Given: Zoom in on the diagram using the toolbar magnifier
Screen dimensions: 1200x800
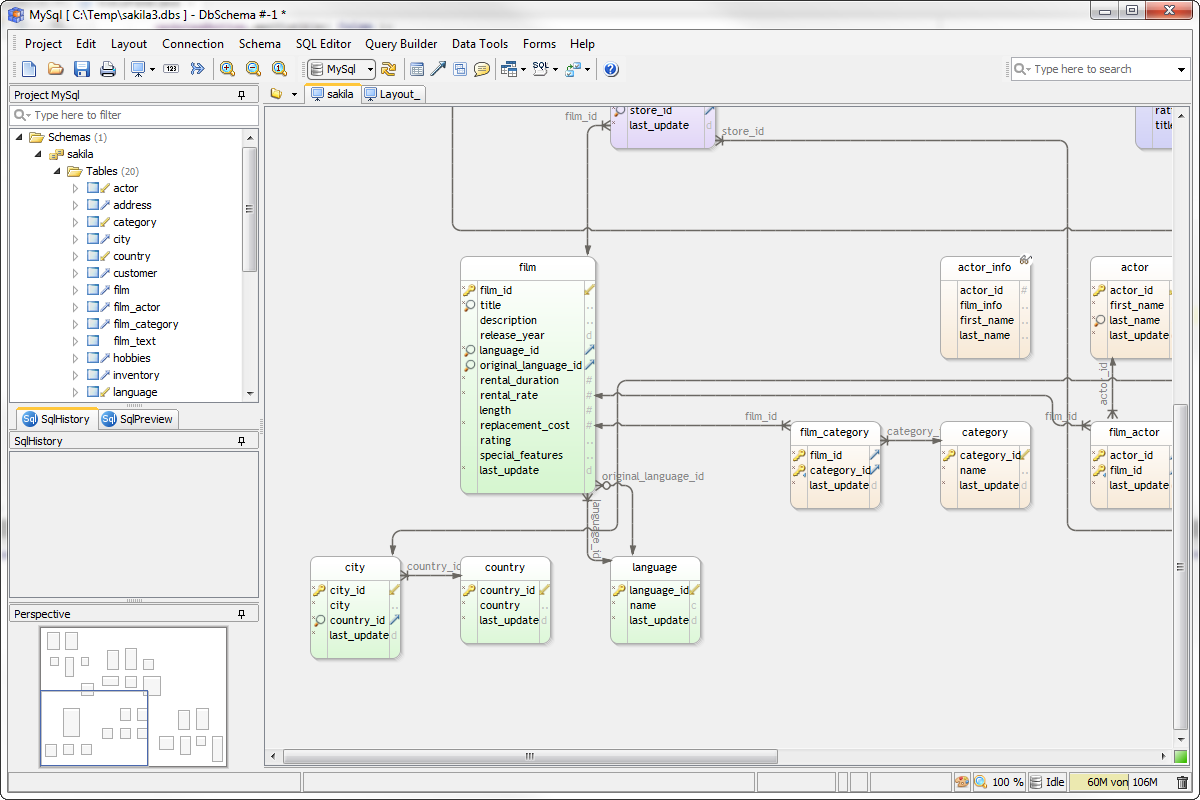Looking at the screenshot, I should (228, 69).
